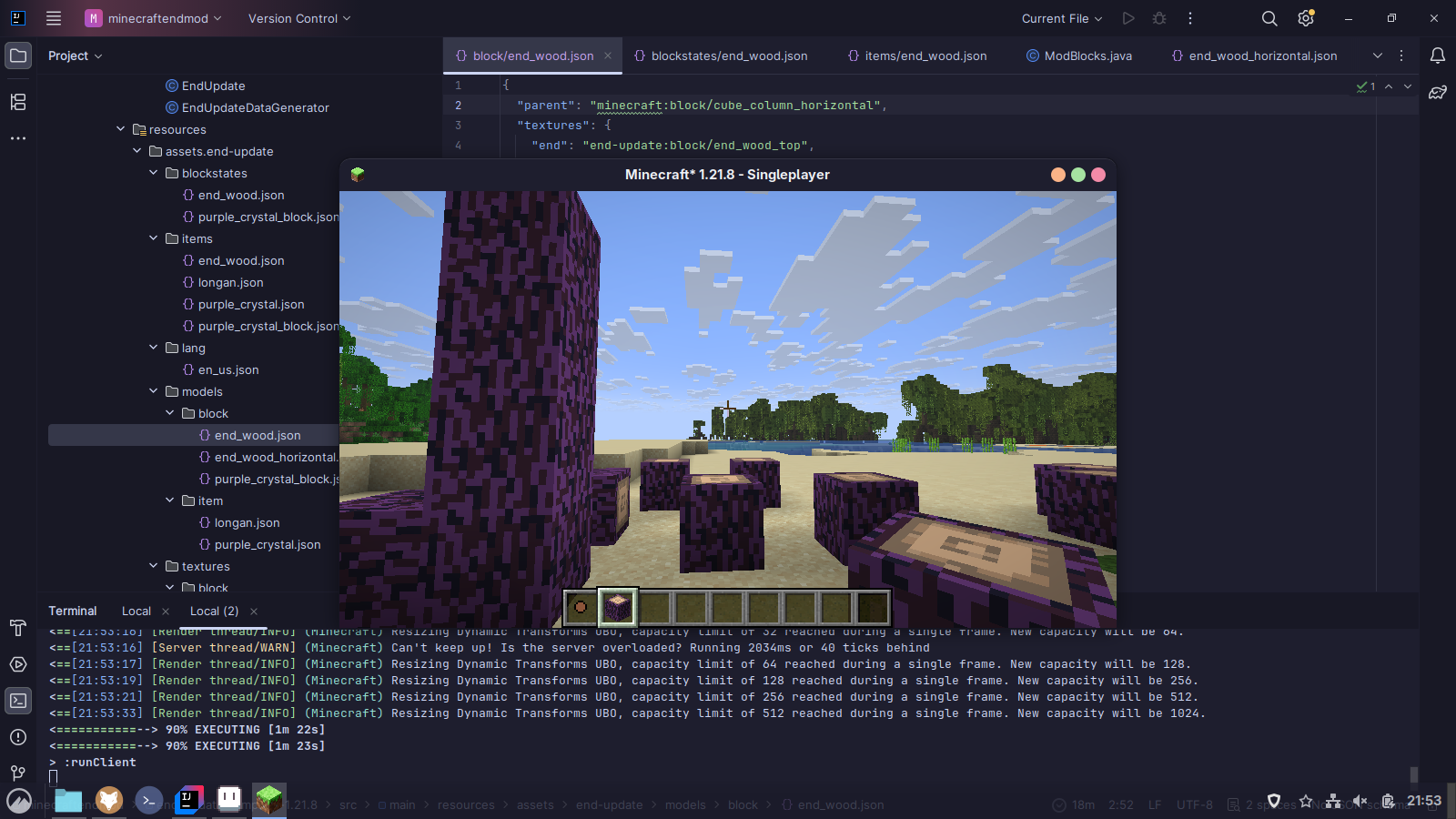Collapse the blockstates folder node
Image resolution: width=1456 pixels, height=819 pixels.
pyautogui.click(x=154, y=173)
